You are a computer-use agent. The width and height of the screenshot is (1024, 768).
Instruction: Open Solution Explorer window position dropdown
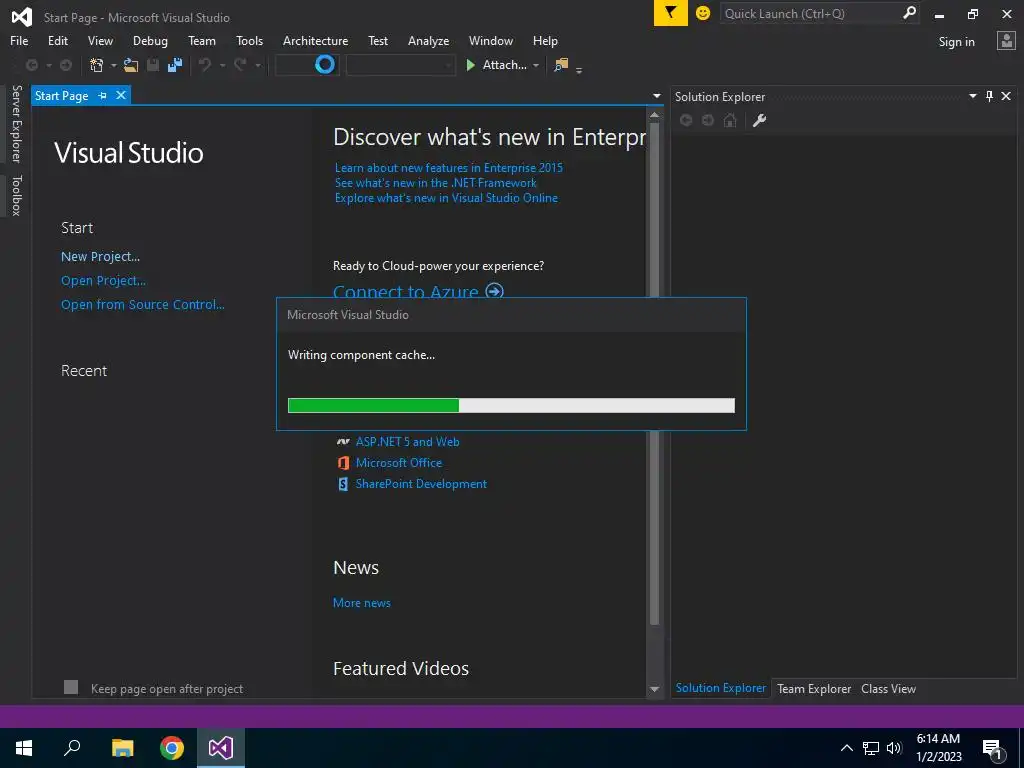tap(972, 96)
